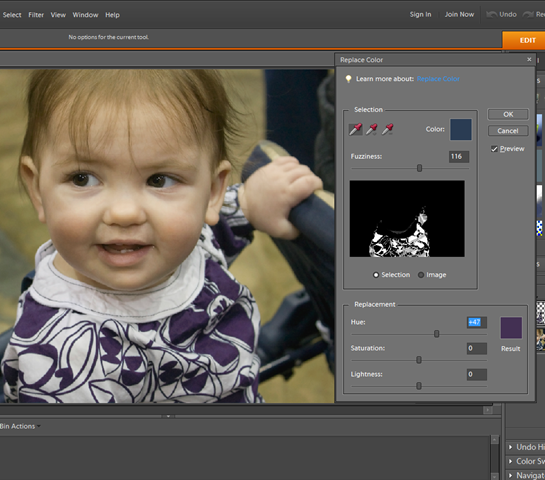This screenshot has height=480, width=545.
Task: Choose the Image radio button
Action: point(421,275)
